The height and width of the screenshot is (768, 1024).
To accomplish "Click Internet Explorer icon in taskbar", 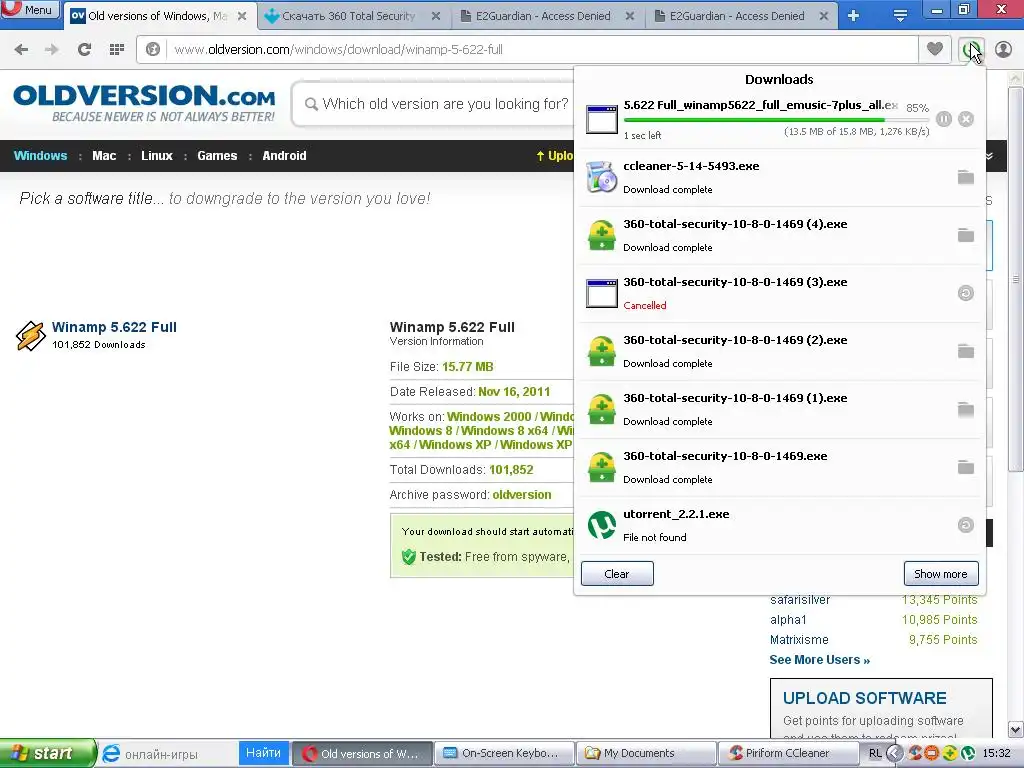I will point(112,753).
